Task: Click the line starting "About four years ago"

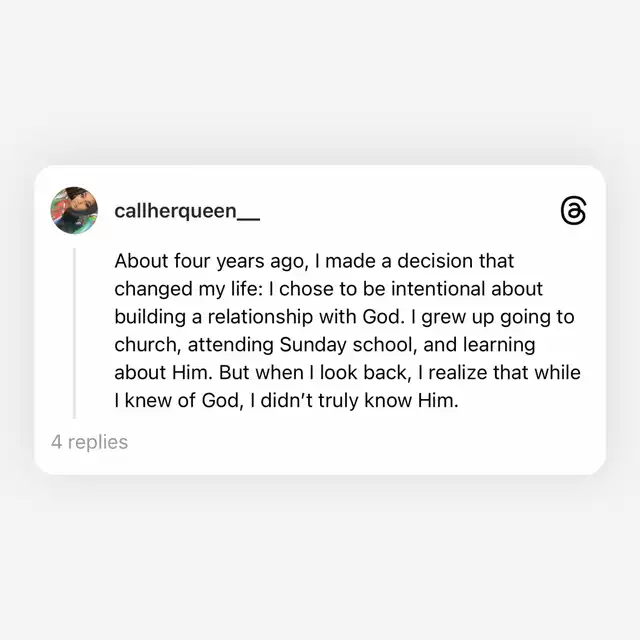Action: (x=314, y=261)
